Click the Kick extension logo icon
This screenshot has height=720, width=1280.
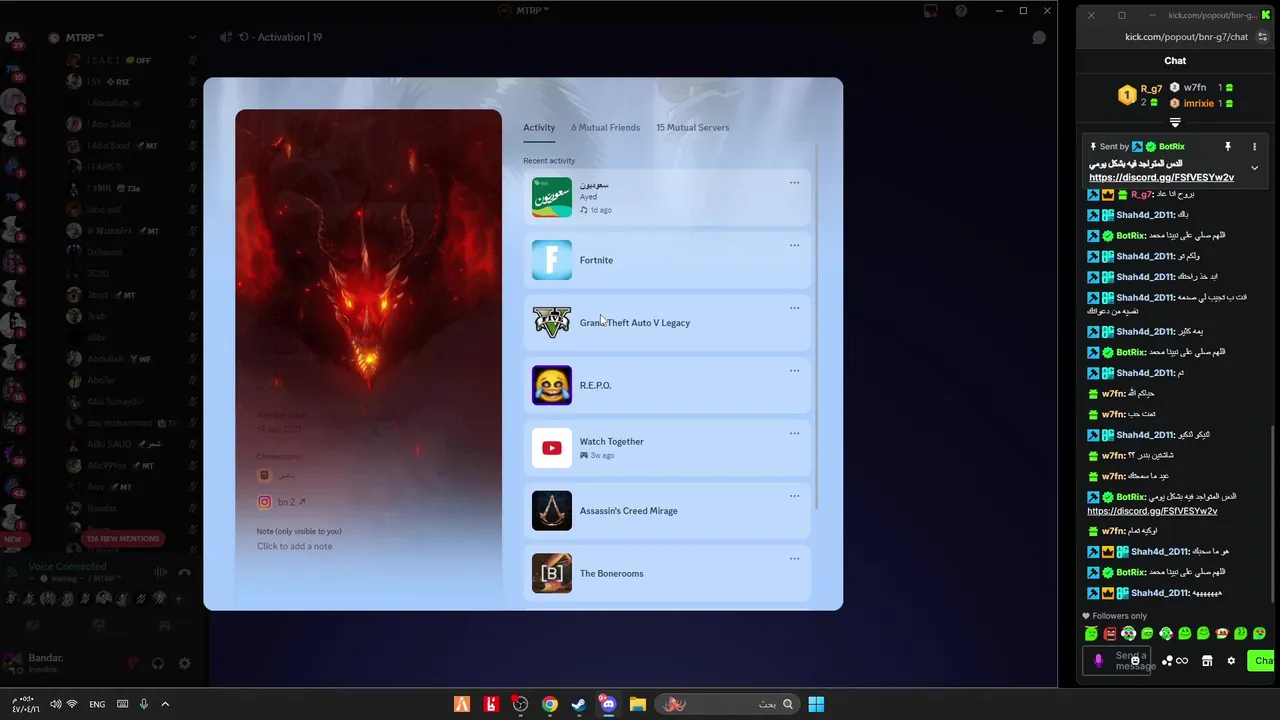(x=1265, y=15)
